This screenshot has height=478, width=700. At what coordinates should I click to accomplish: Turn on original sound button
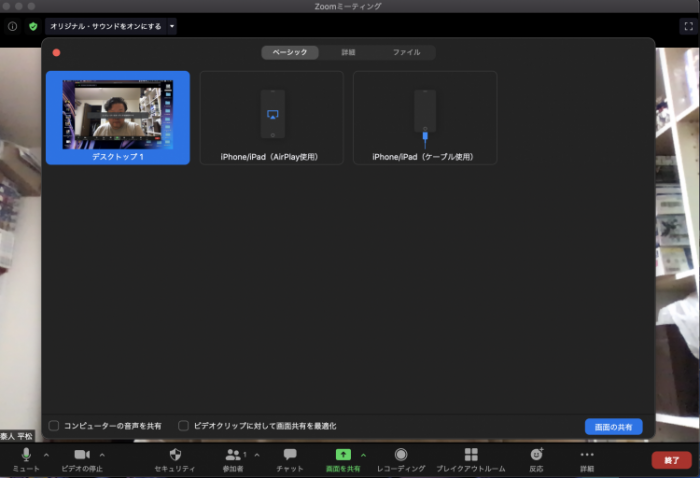pos(105,26)
